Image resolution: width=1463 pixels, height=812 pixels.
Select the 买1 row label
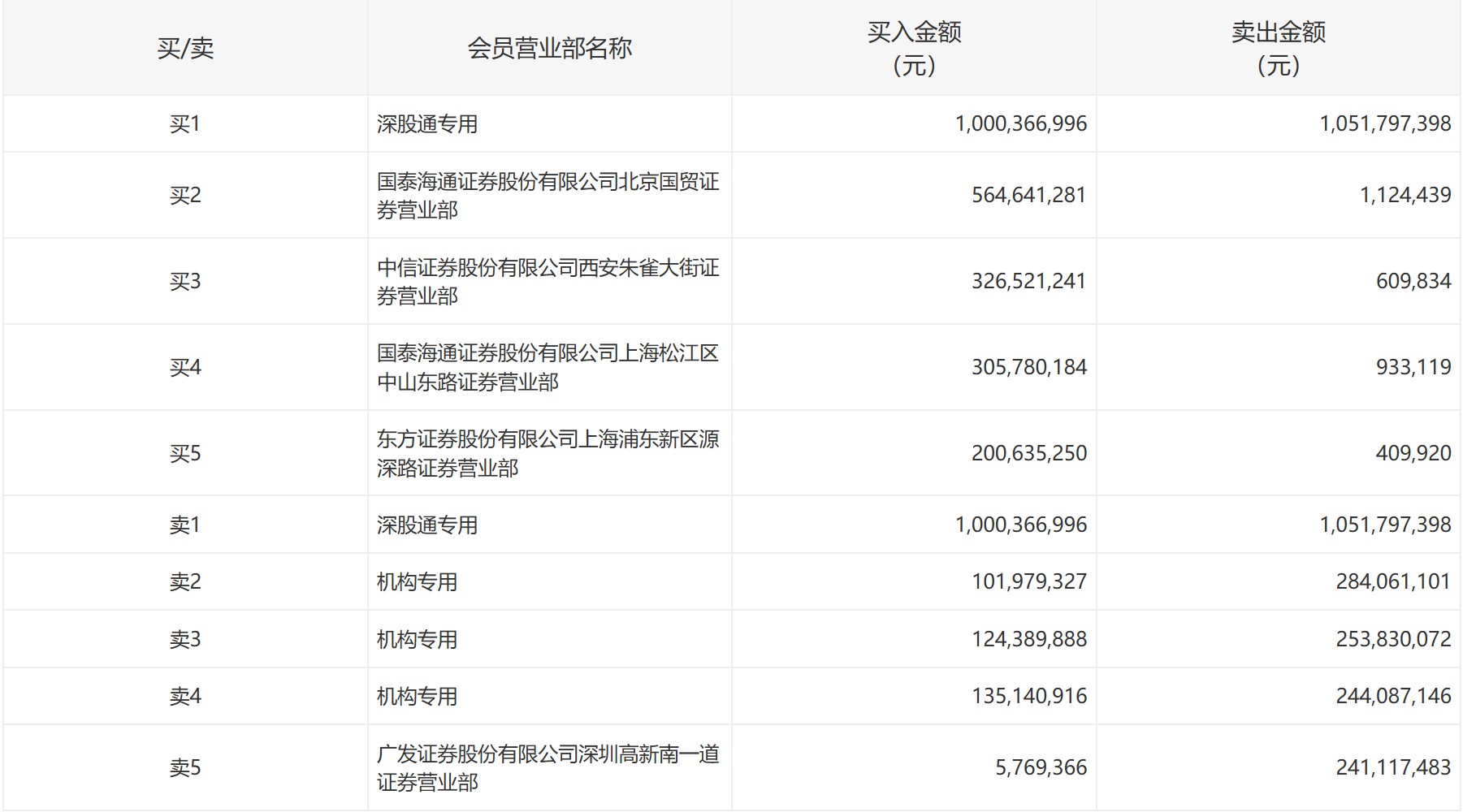[185, 123]
